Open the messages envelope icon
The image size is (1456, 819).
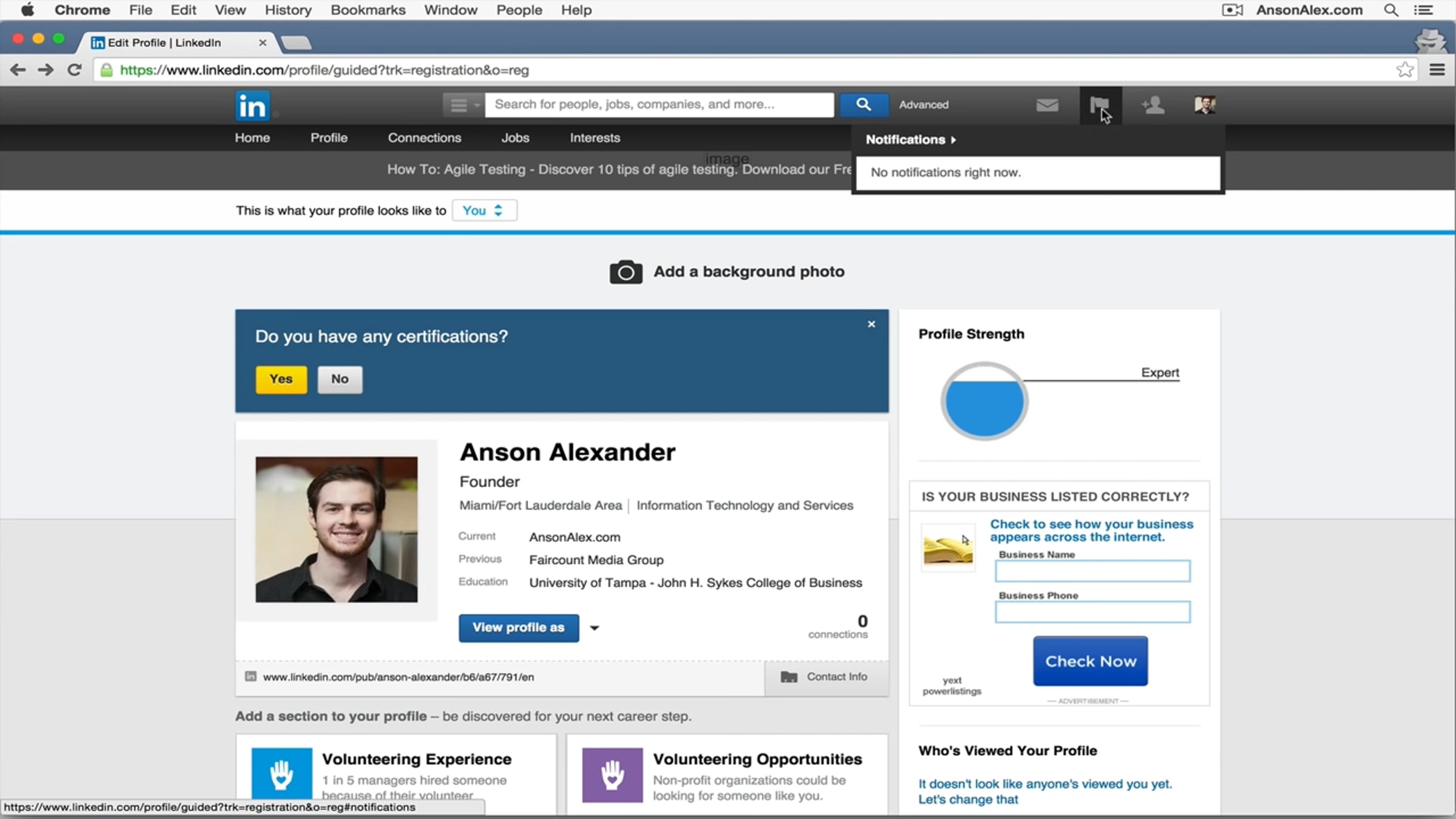pos(1047,105)
